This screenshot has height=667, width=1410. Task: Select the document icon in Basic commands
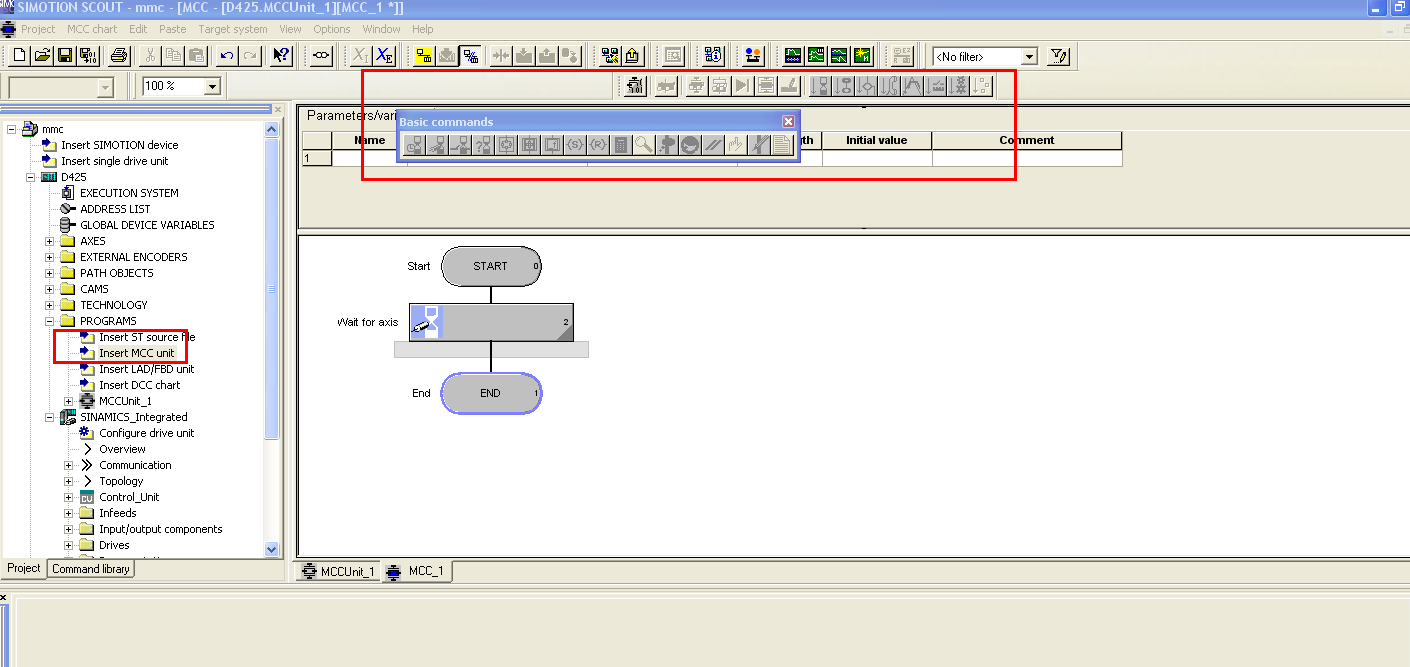tap(782, 145)
